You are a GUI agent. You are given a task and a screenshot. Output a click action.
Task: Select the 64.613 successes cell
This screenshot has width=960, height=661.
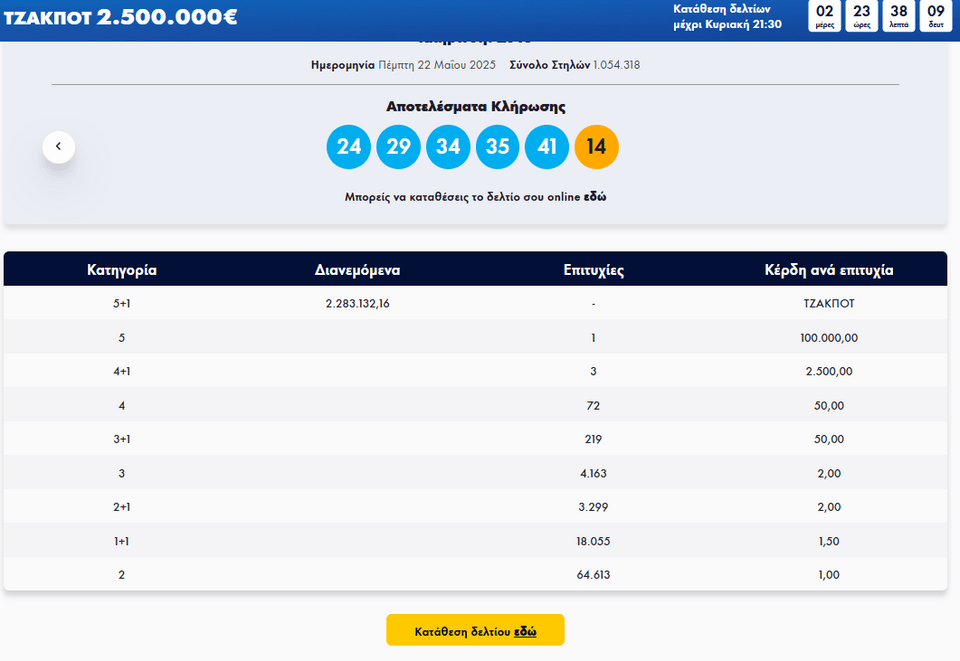coord(593,575)
